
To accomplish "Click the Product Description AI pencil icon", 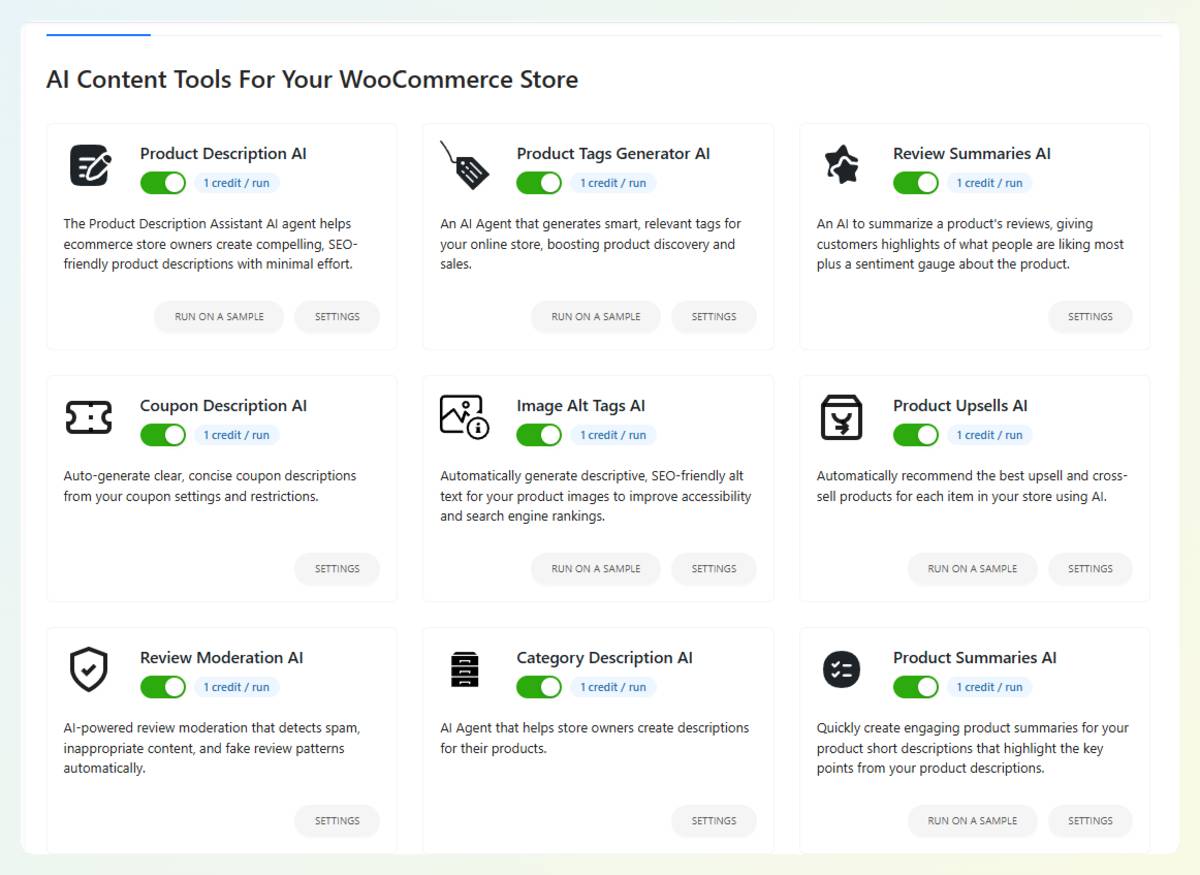I will 89,165.
